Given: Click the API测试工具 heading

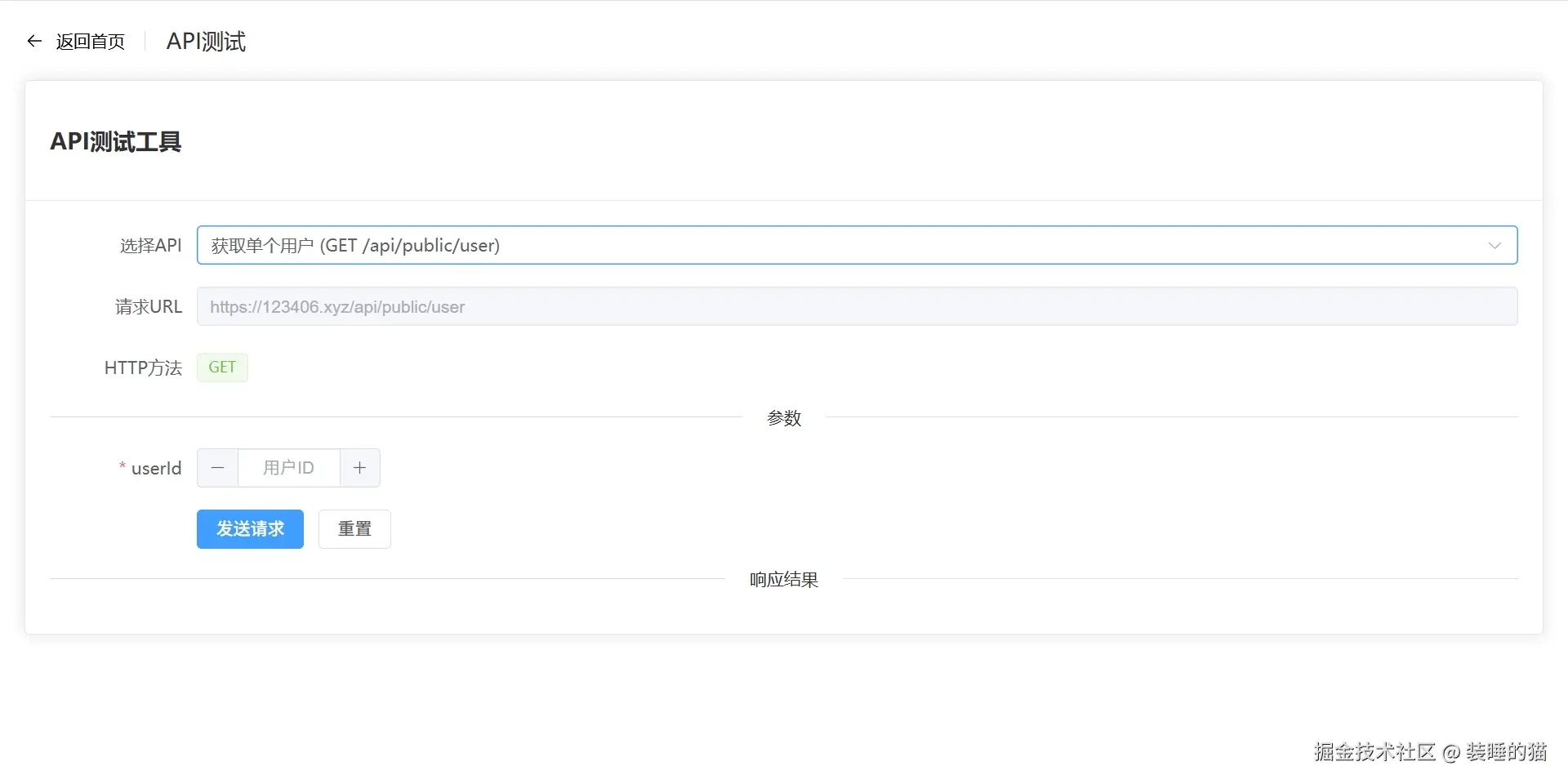Looking at the screenshot, I should [116, 141].
